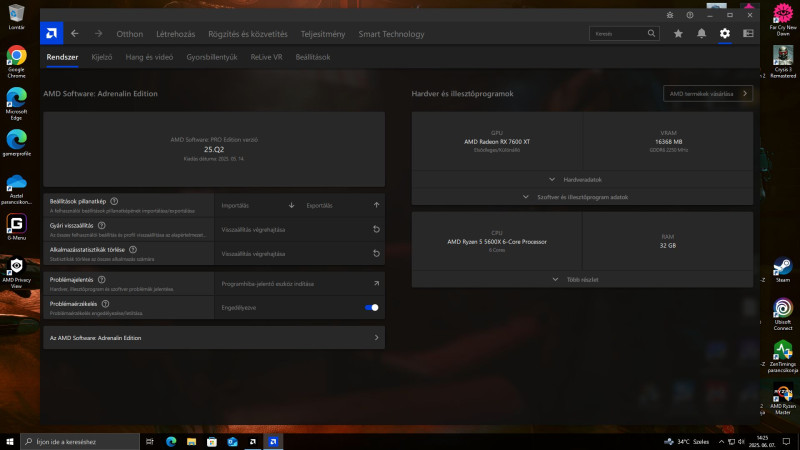The image size is (800, 450).
Task: Click reset icon for Alkalmazásstatisztikák törlése
Action: [x=377, y=254]
